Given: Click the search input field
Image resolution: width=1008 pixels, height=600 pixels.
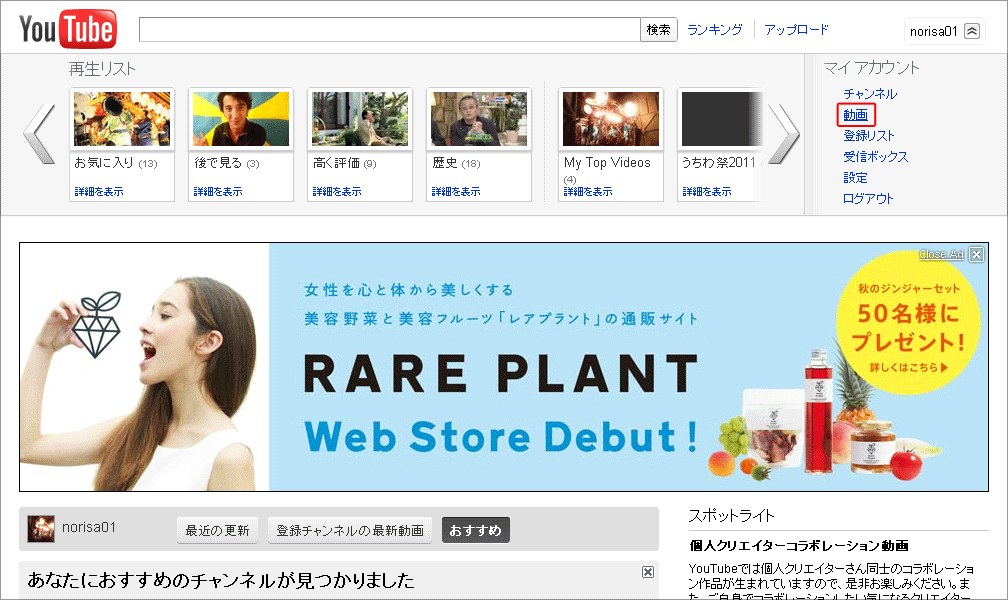Looking at the screenshot, I should 390,30.
